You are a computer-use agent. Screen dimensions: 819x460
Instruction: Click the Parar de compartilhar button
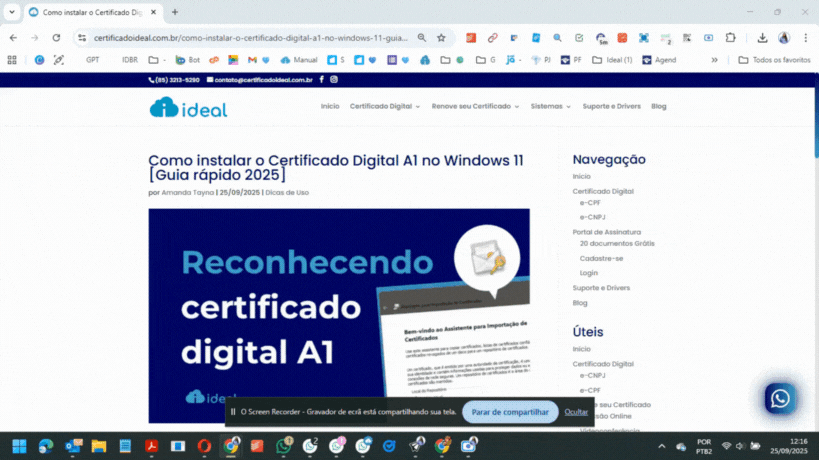coord(510,411)
